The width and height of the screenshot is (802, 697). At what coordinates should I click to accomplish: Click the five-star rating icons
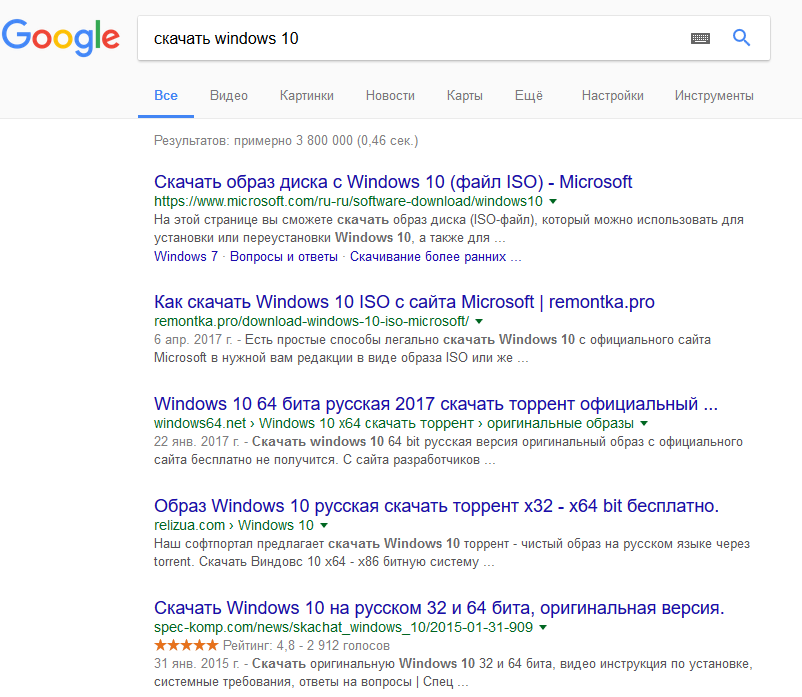186,645
